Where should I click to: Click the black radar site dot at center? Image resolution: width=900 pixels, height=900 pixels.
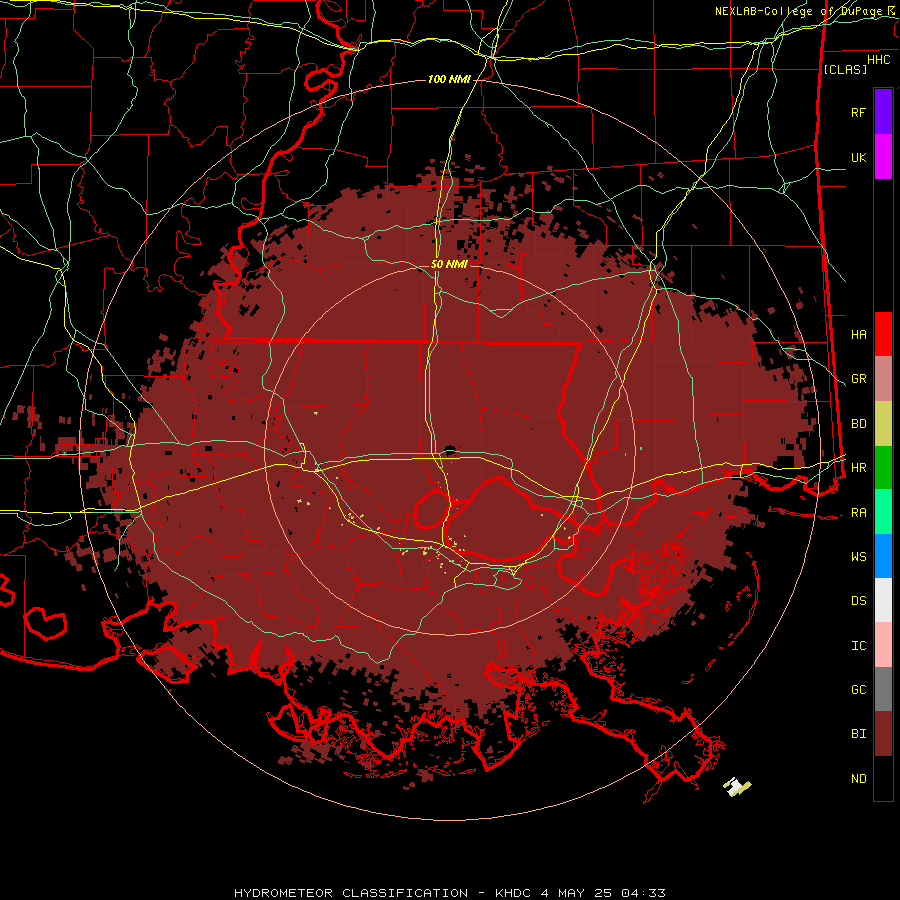pos(449,449)
